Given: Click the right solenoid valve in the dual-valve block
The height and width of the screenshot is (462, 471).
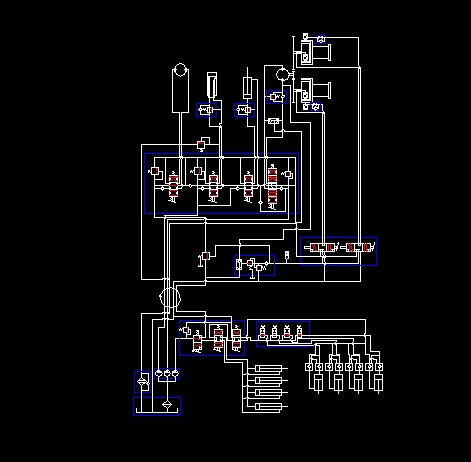Looking at the screenshot, I should [x=358, y=248].
